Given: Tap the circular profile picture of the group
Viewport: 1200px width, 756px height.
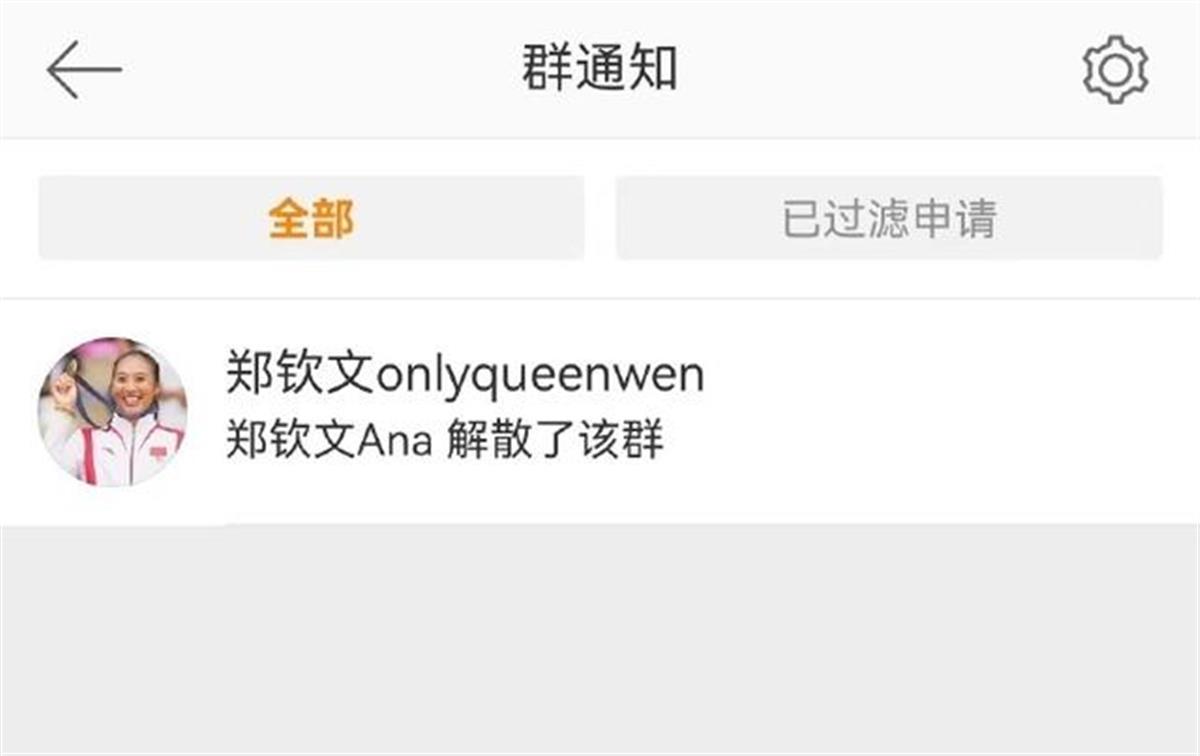Looking at the screenshot, I should click(112, 412).
